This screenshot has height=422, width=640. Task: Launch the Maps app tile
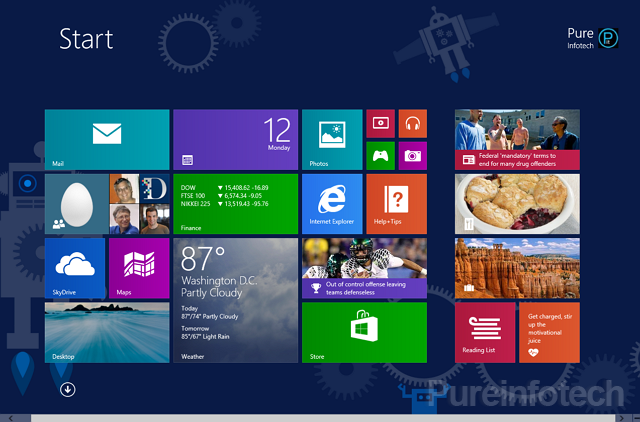(x=139, y=267)
